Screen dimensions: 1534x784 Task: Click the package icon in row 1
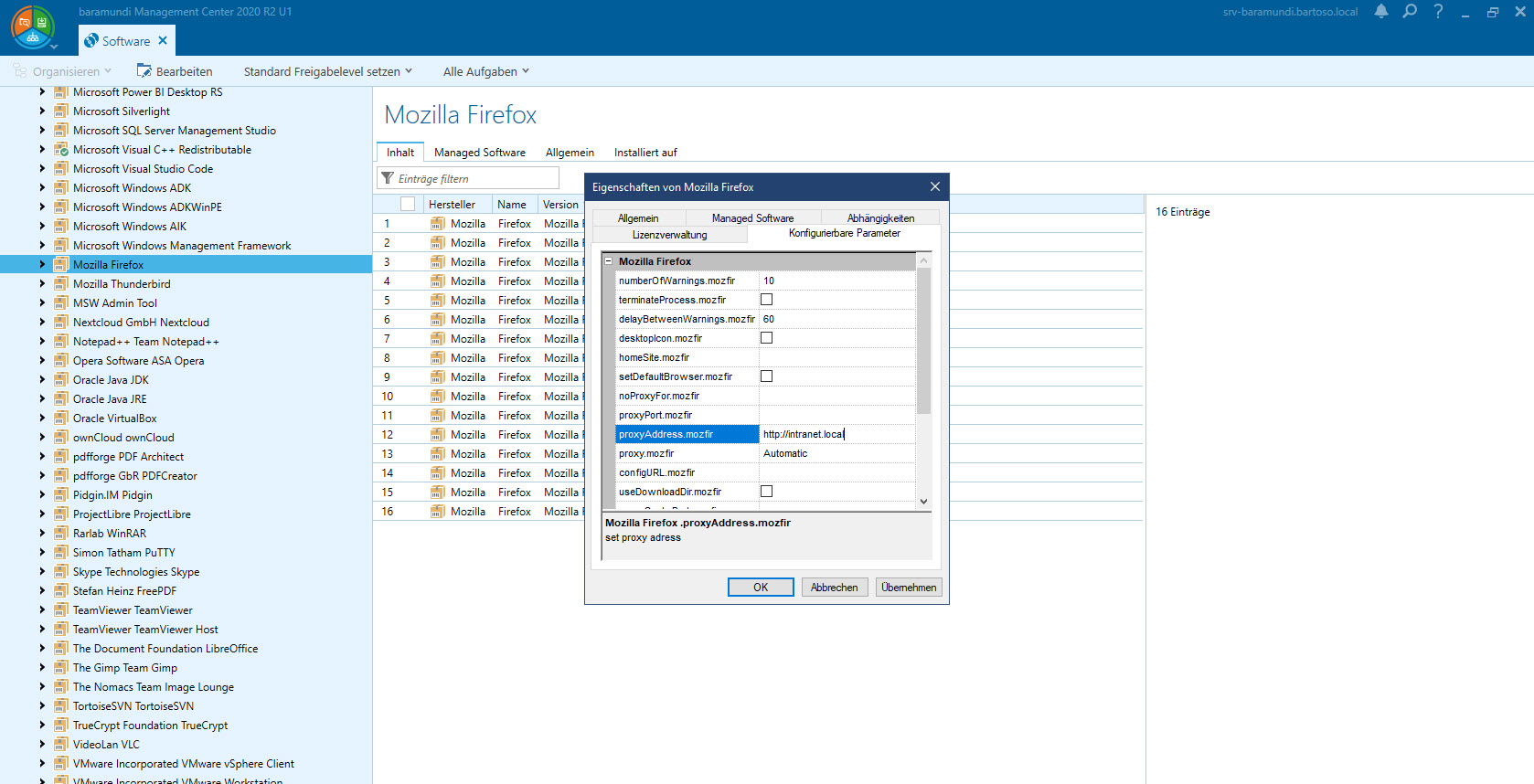pyautogui.click(x=438, y=224)
